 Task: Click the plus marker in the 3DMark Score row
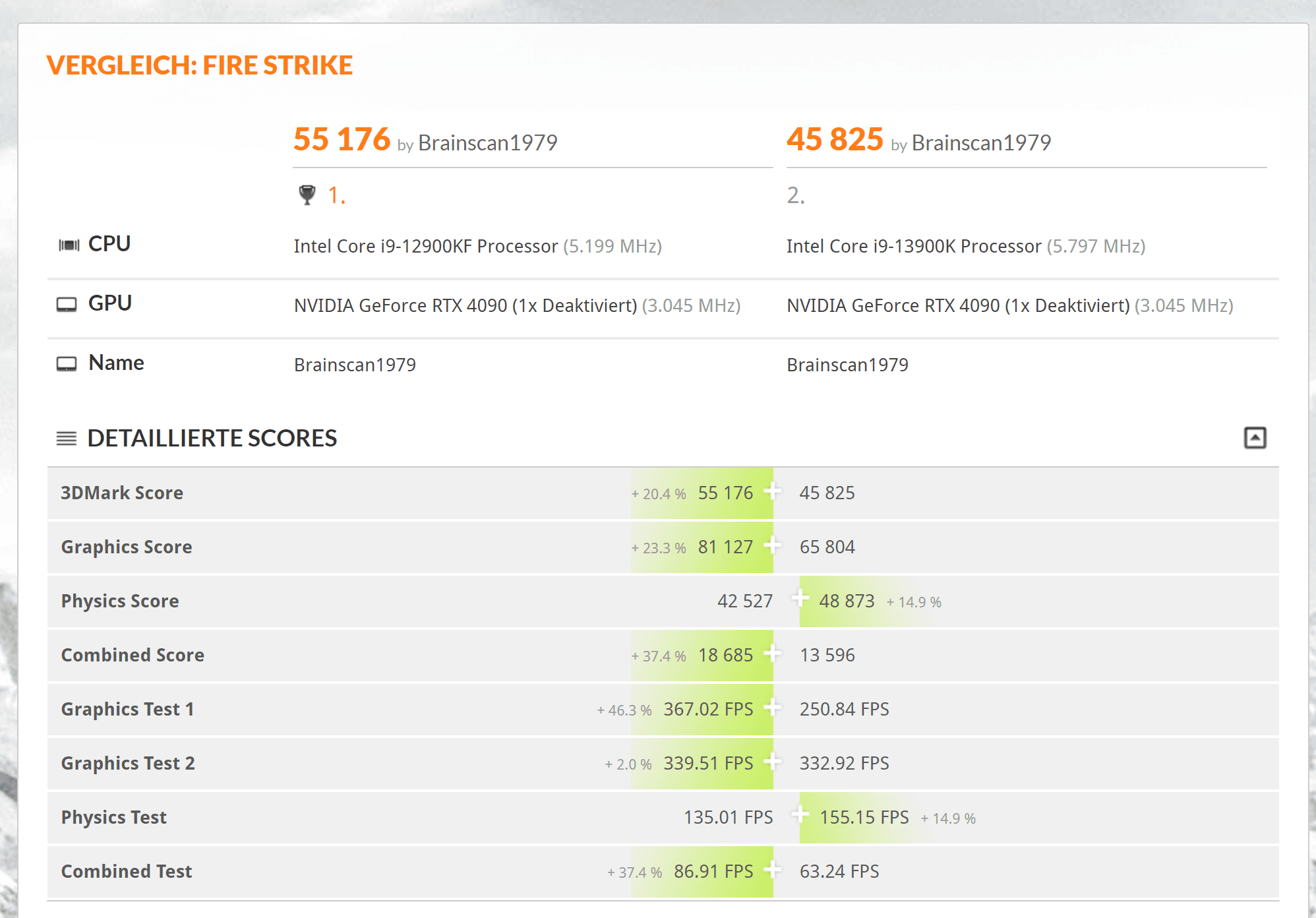[x=772, y=491]
